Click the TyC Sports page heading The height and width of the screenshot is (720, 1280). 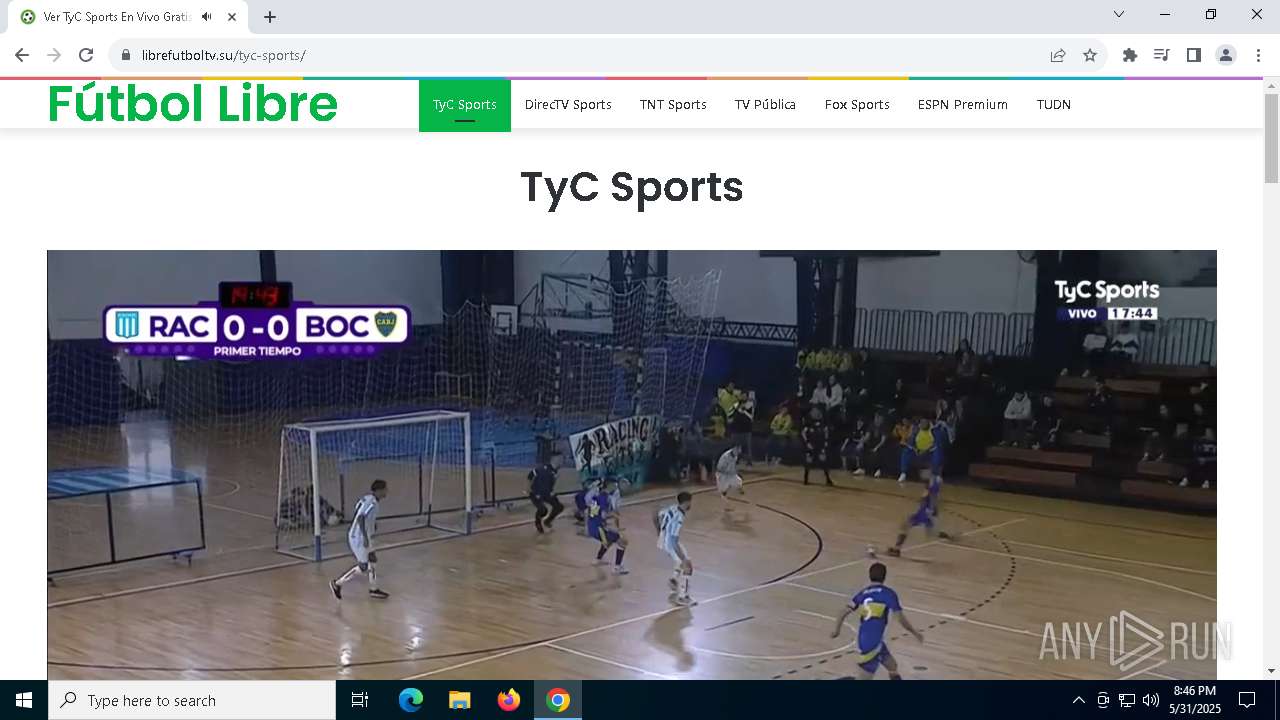click(632, 187)
